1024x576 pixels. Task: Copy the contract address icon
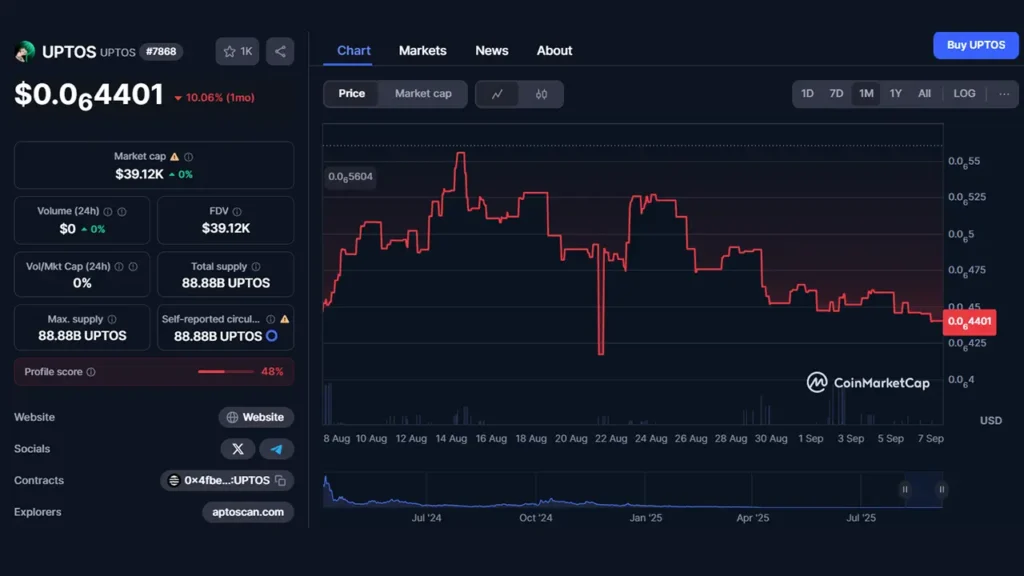pos(281,481)
